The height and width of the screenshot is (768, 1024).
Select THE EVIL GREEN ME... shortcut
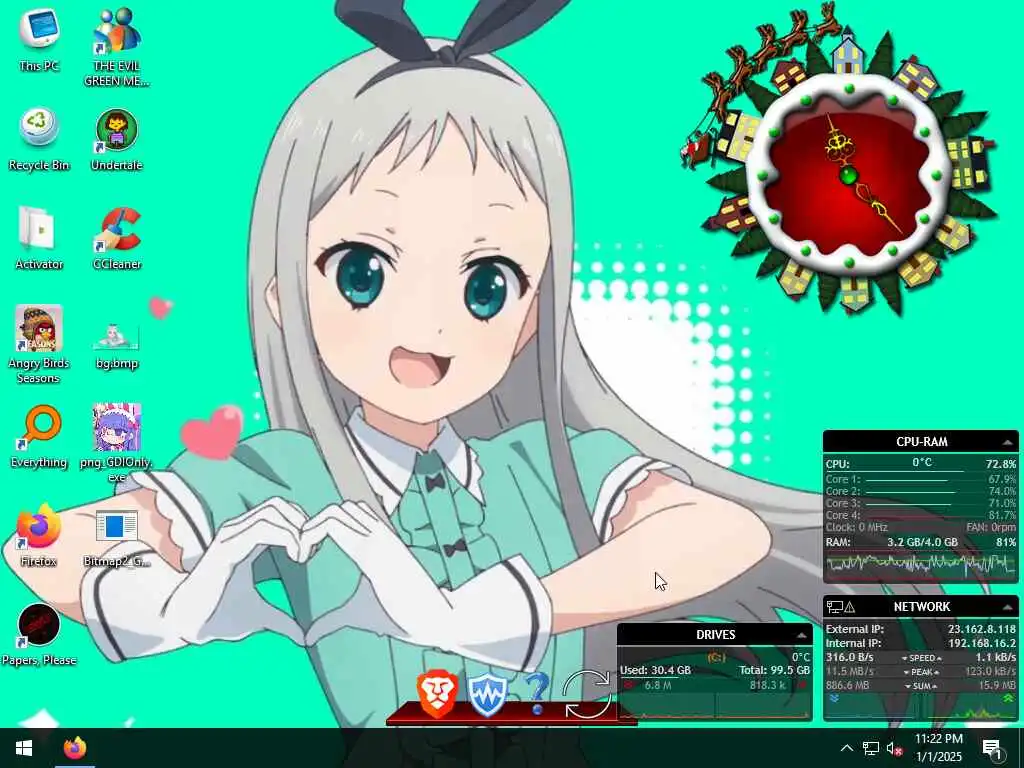pyautogui.click(x=117, y=47)
